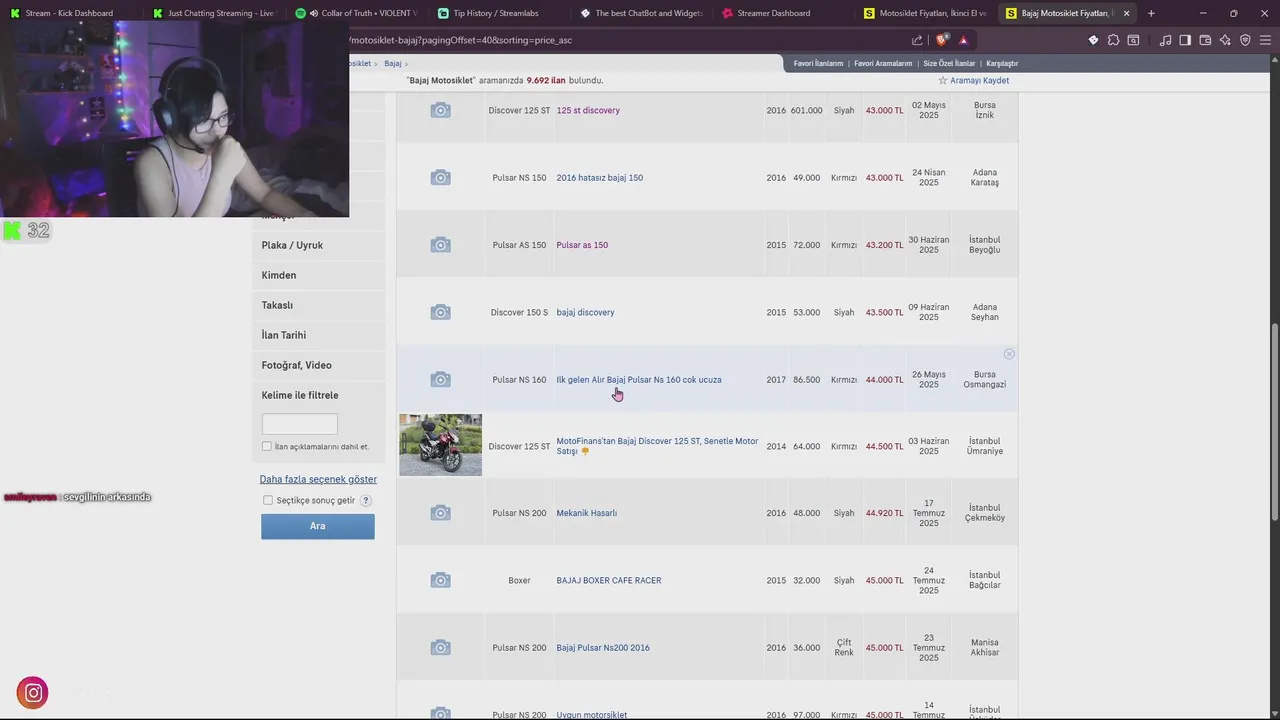Open the Brave Wallet icon
The image size is (1280, 720).
(x=1205, y=40)
